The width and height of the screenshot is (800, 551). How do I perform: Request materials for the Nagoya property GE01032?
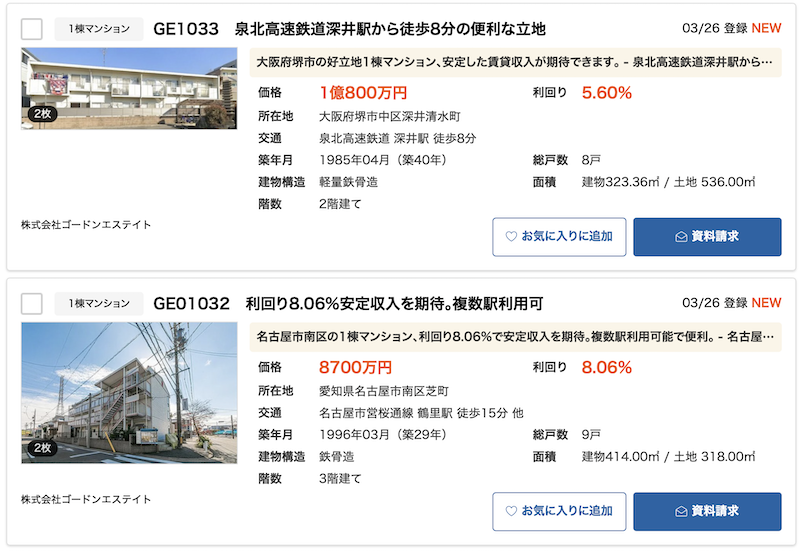[x=707, y=511]
